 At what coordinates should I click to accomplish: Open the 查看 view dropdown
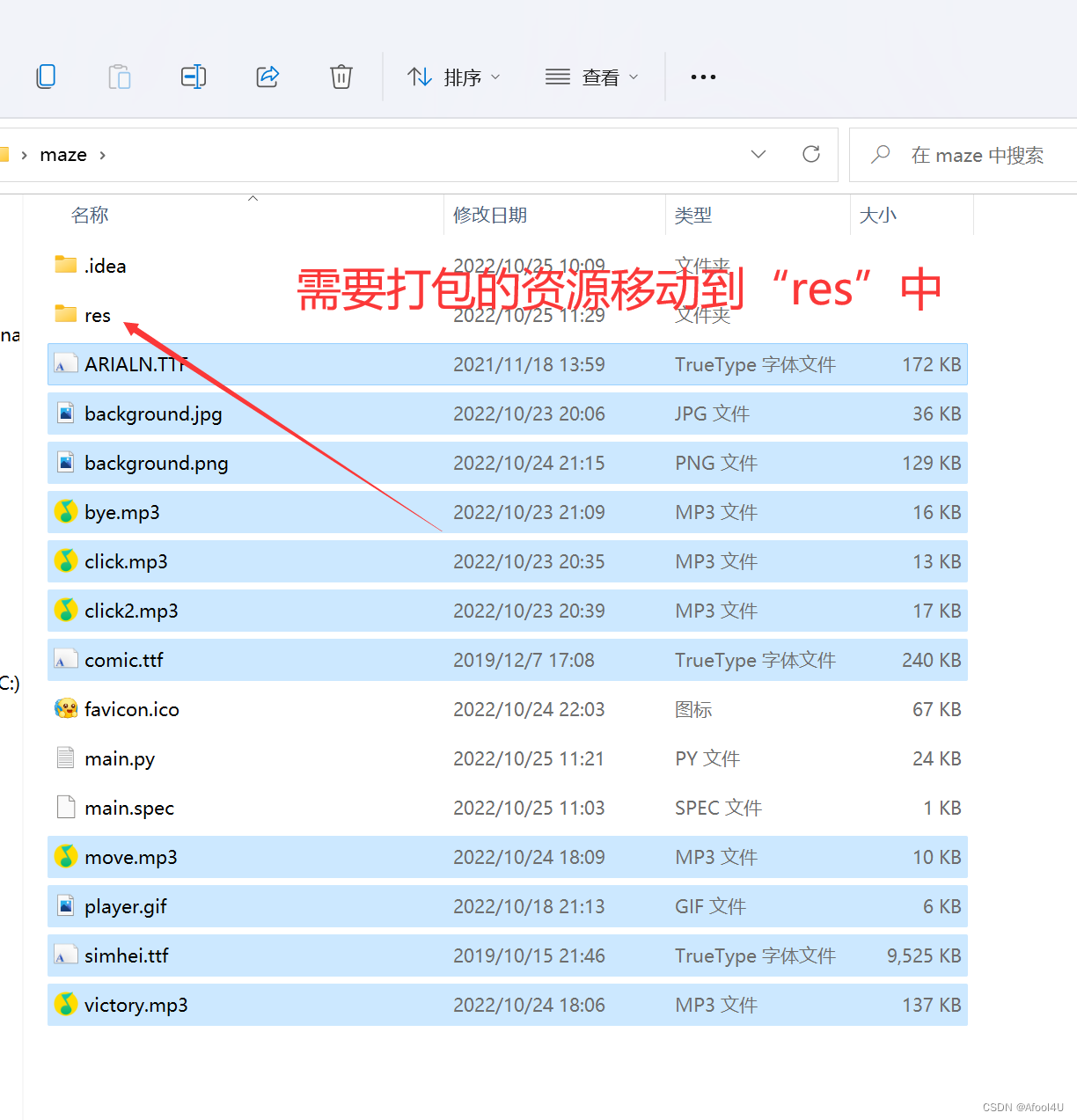tap(591, 77)
